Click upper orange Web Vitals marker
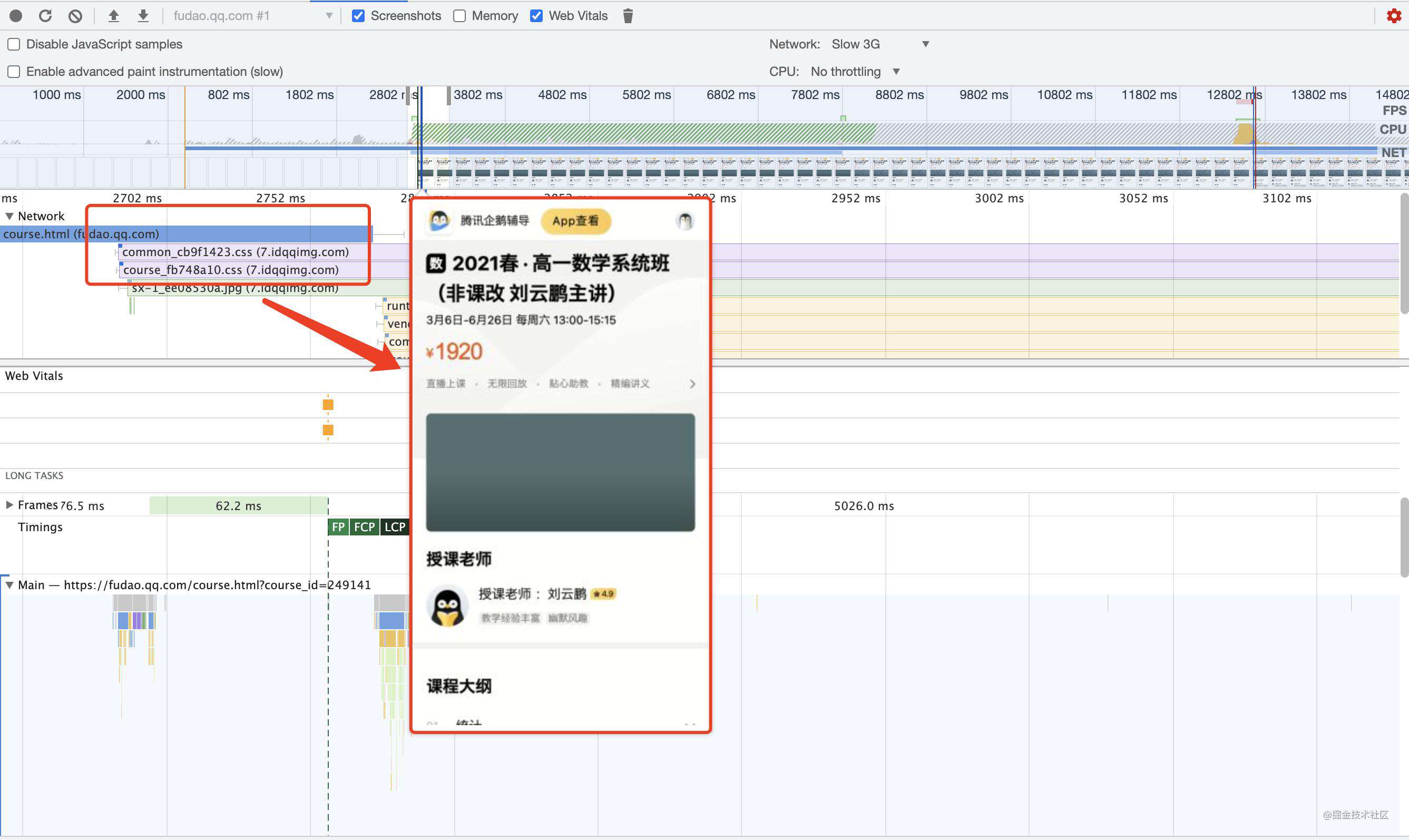 point(328,405)
